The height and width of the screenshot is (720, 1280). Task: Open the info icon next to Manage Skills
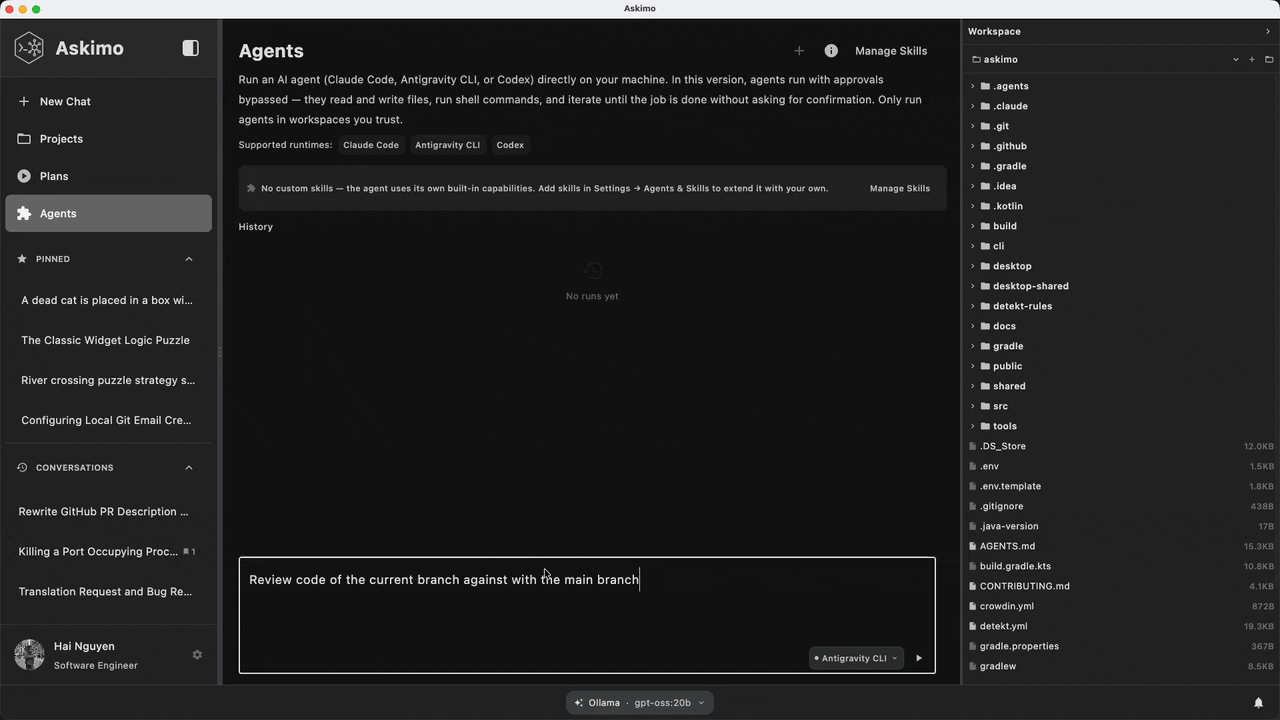tap(831, 51)
